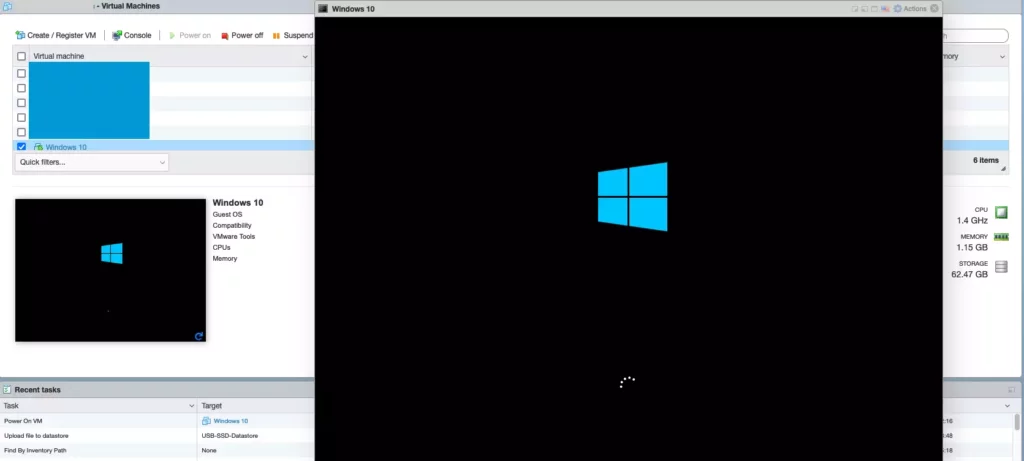Click the 'Memory' label under CPUs in VM summary

(x=225, y=259)
